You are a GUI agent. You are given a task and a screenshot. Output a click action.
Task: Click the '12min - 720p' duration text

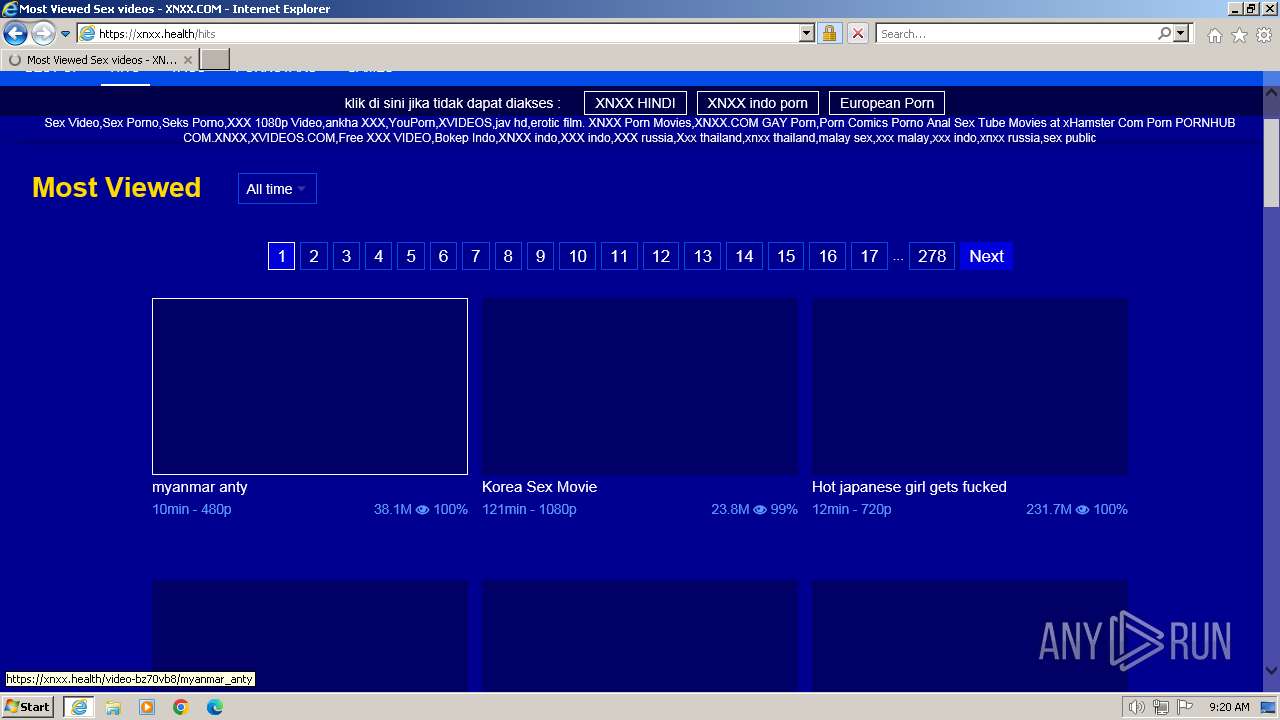tap(852, 509)
